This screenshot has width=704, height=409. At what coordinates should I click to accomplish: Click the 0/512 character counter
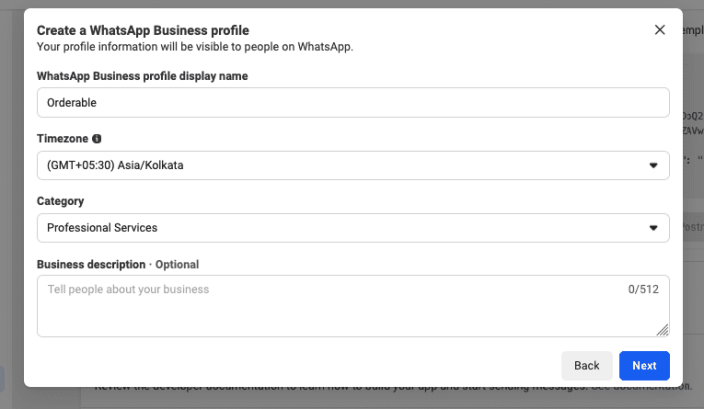click(x=644, y=290)
